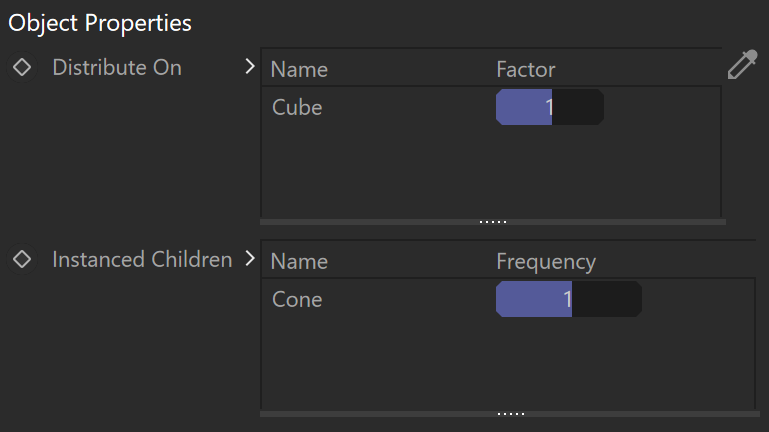
Task: Click the Cube Factor slider
Action: tap(550, 107)
